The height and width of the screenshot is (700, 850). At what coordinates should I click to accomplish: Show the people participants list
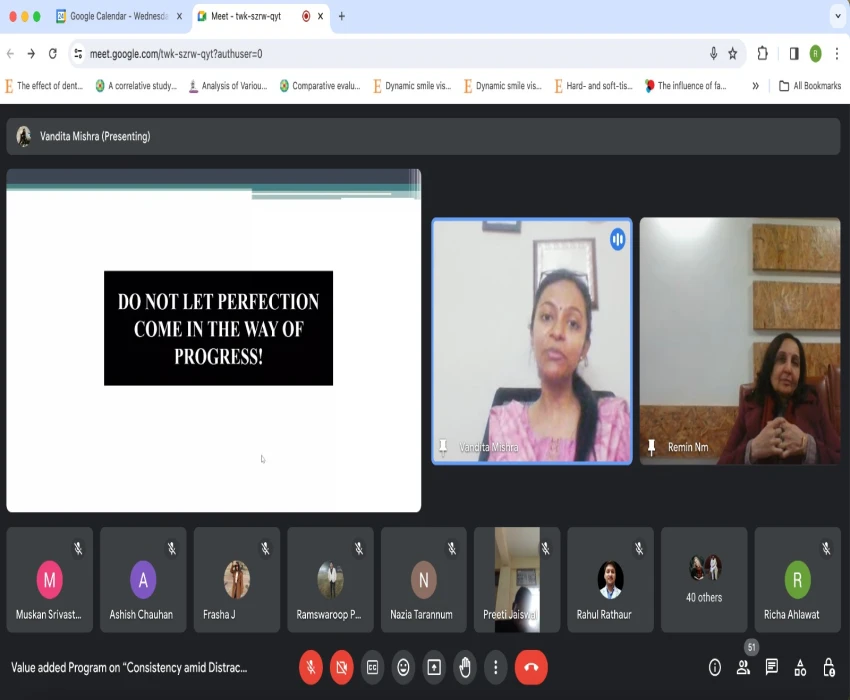[x=743, y=667]
